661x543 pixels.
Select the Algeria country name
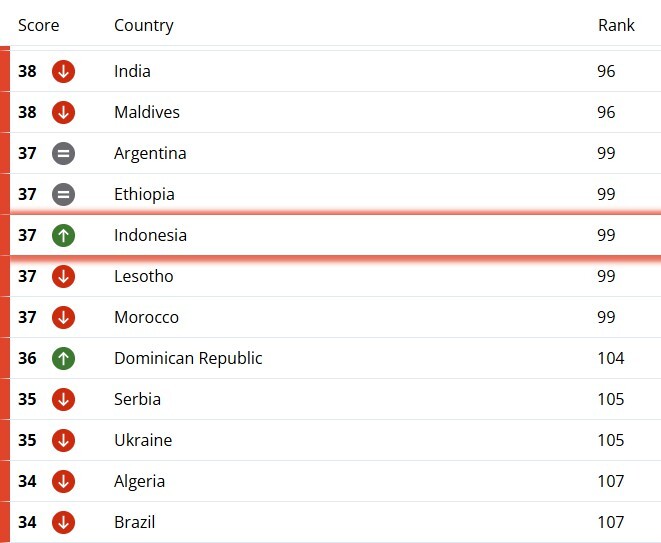pyautogui.click(x=139, y=481)
